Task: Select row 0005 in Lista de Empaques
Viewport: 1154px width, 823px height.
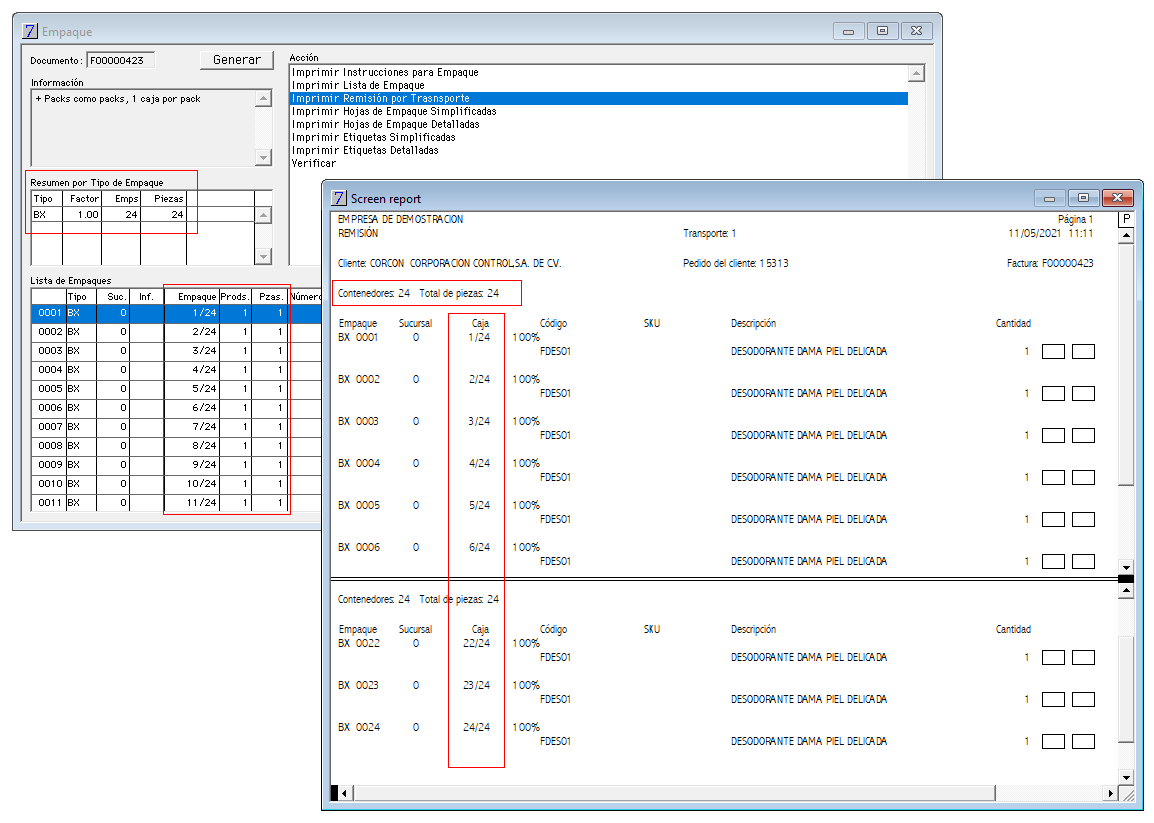Action: coord(177,389)
